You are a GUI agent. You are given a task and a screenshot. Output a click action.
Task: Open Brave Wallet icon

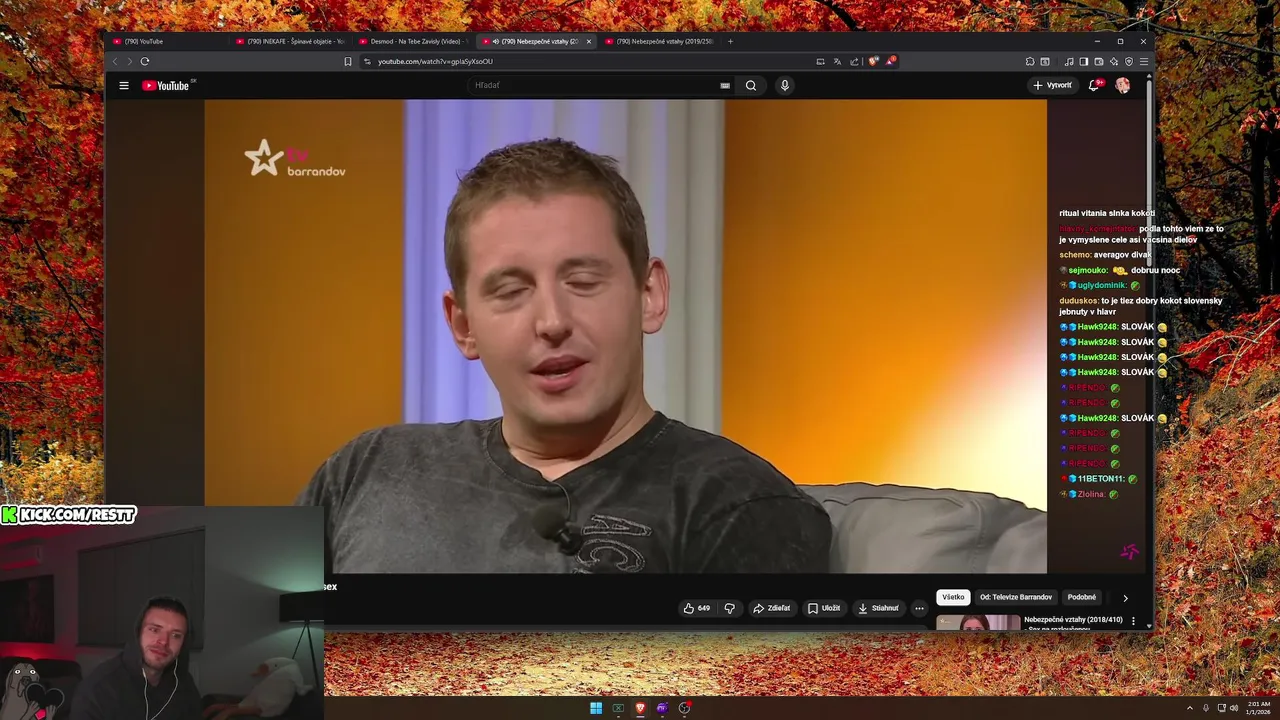1099,61
